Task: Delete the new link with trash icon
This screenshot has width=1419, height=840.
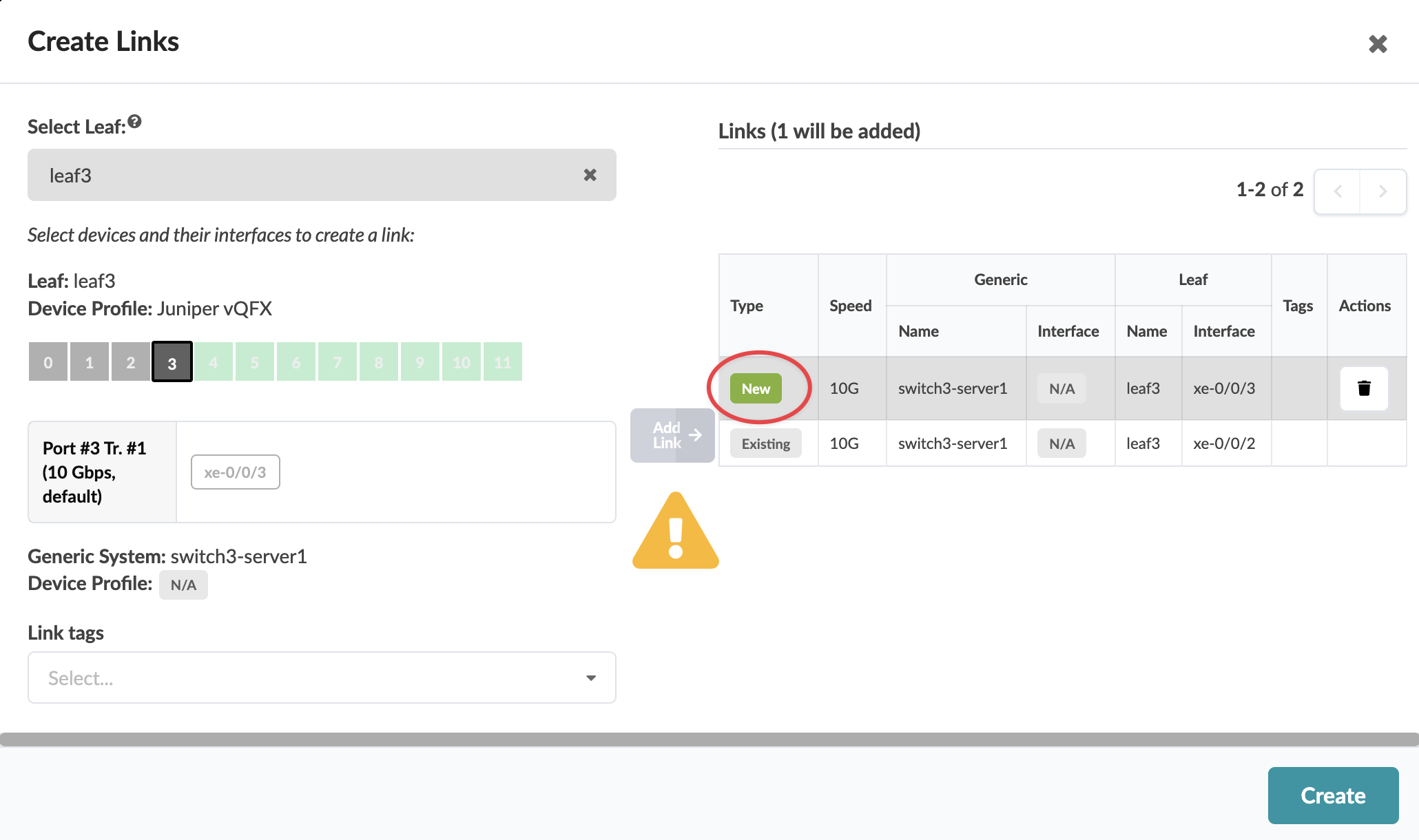Action: tap(1363, 388)
